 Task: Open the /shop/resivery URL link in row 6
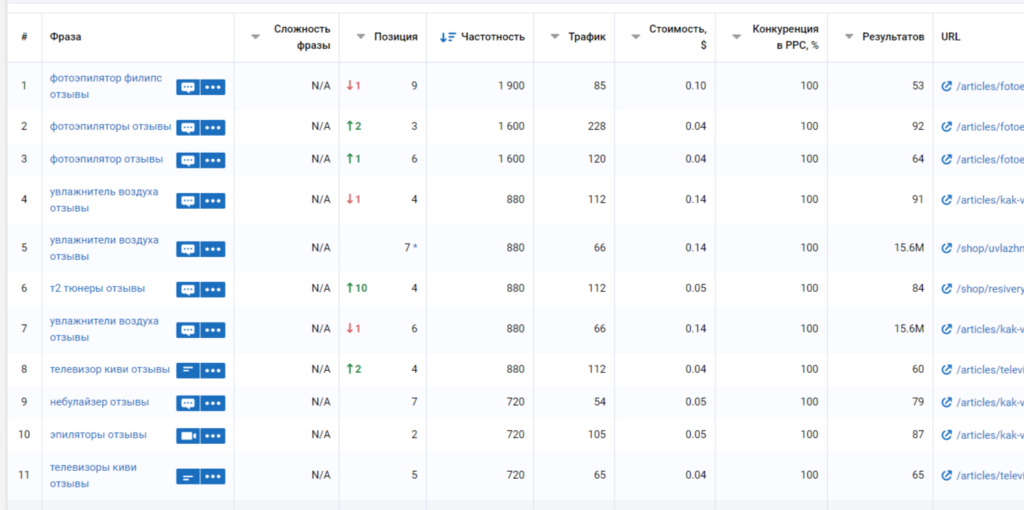tap(989, 289)
